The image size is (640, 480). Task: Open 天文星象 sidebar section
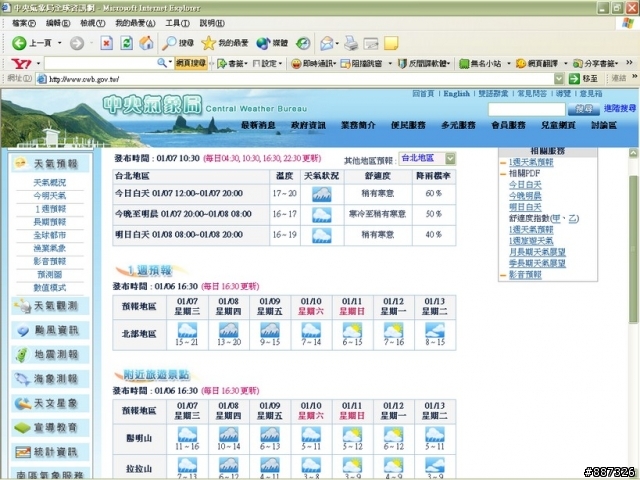(x=50, y=403)
